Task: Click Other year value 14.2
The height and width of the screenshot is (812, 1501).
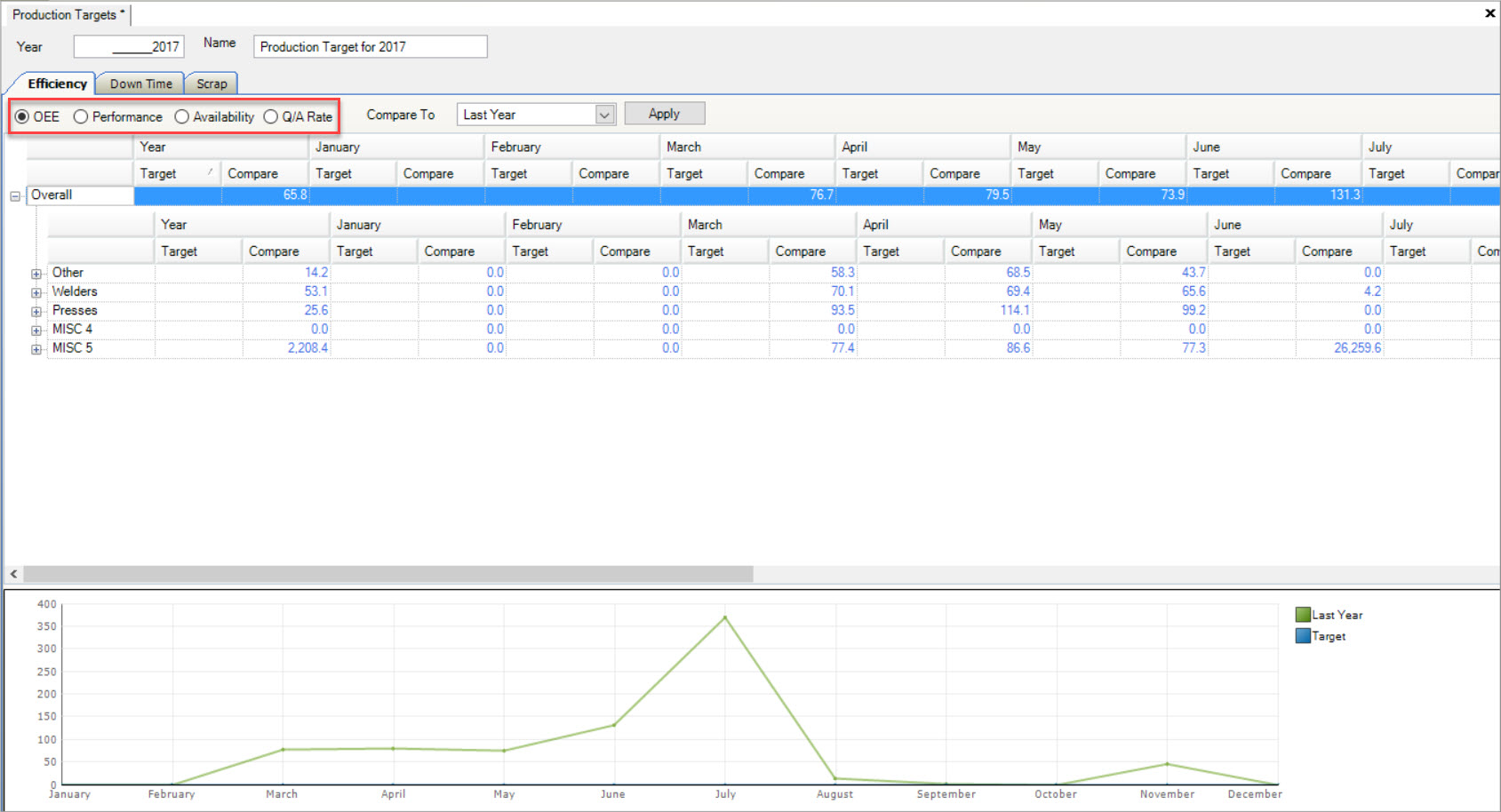Action: (315, 272)
